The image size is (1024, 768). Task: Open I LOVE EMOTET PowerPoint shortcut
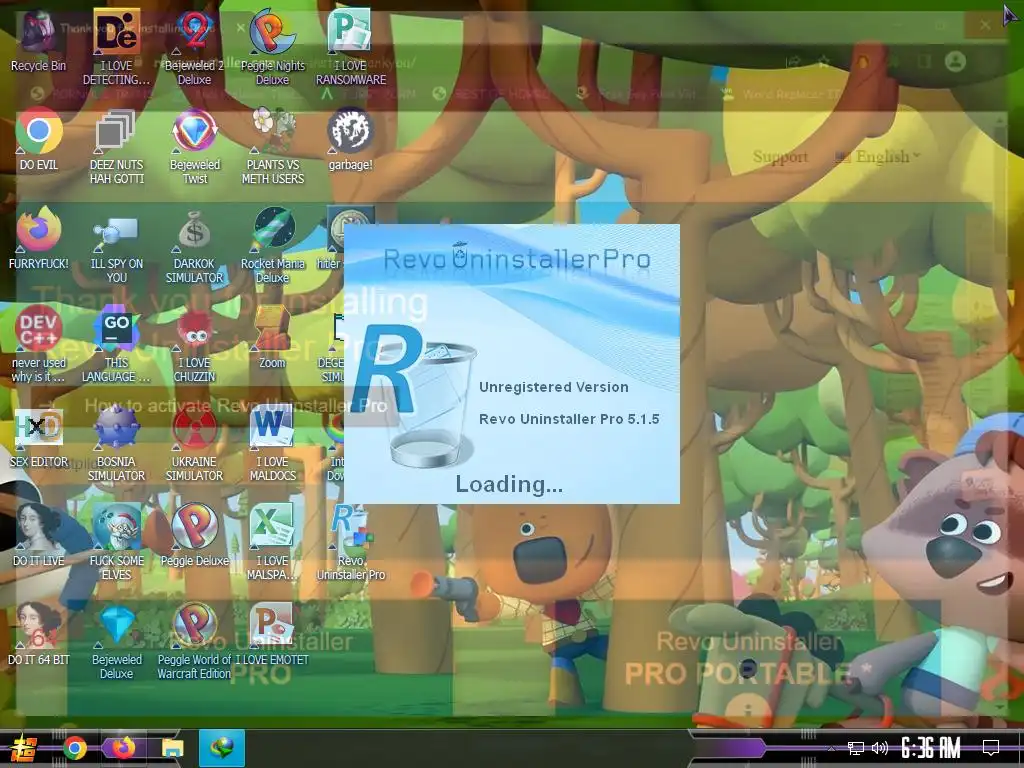pos(272,634)
